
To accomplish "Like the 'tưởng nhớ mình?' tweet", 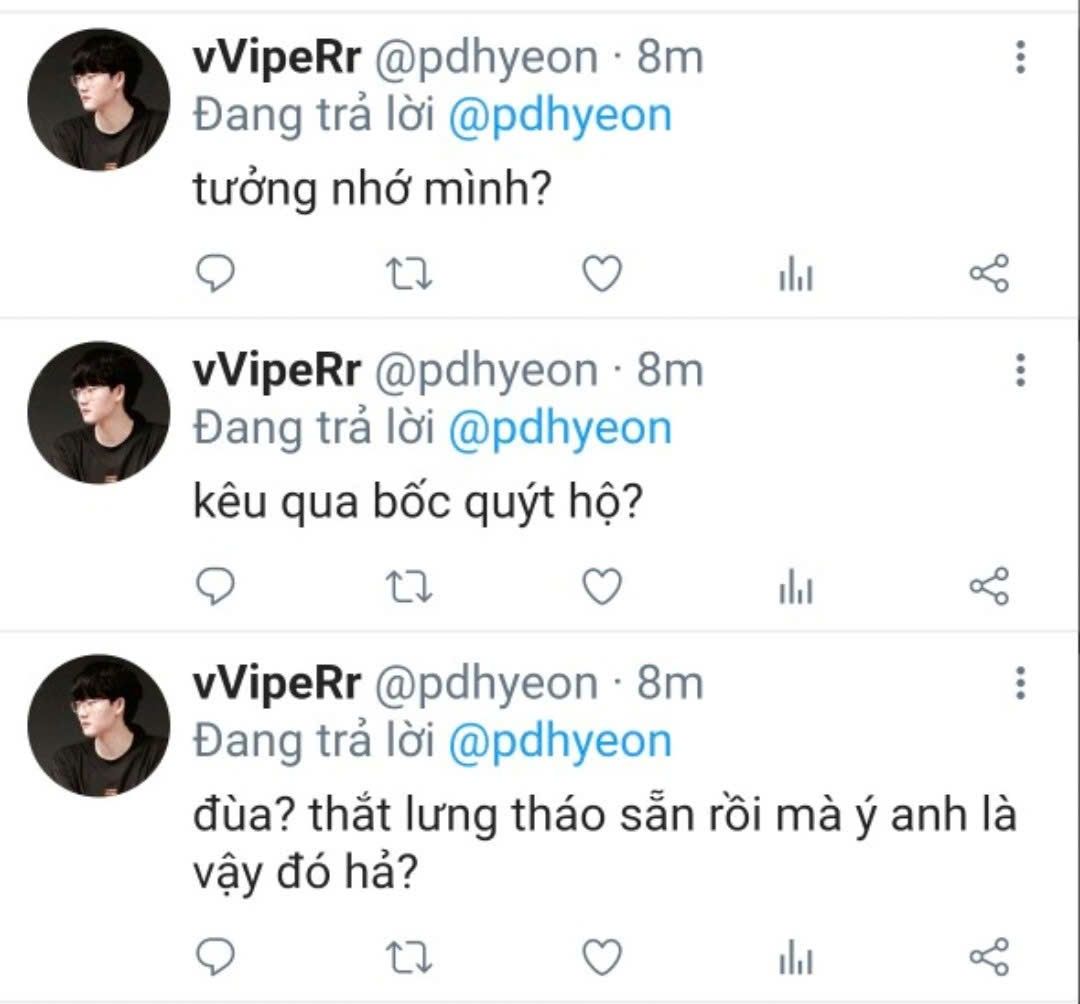I will (602, 273).
